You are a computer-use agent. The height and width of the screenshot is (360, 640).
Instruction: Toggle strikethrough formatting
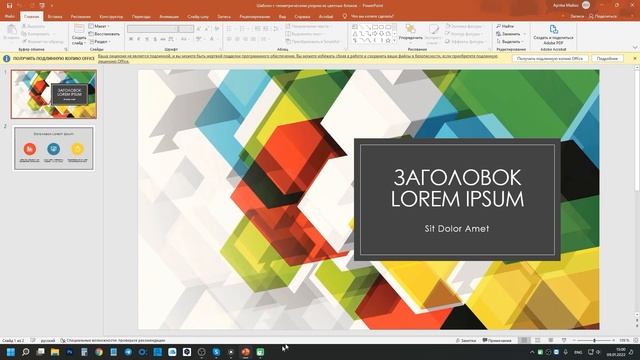[163, 39]
